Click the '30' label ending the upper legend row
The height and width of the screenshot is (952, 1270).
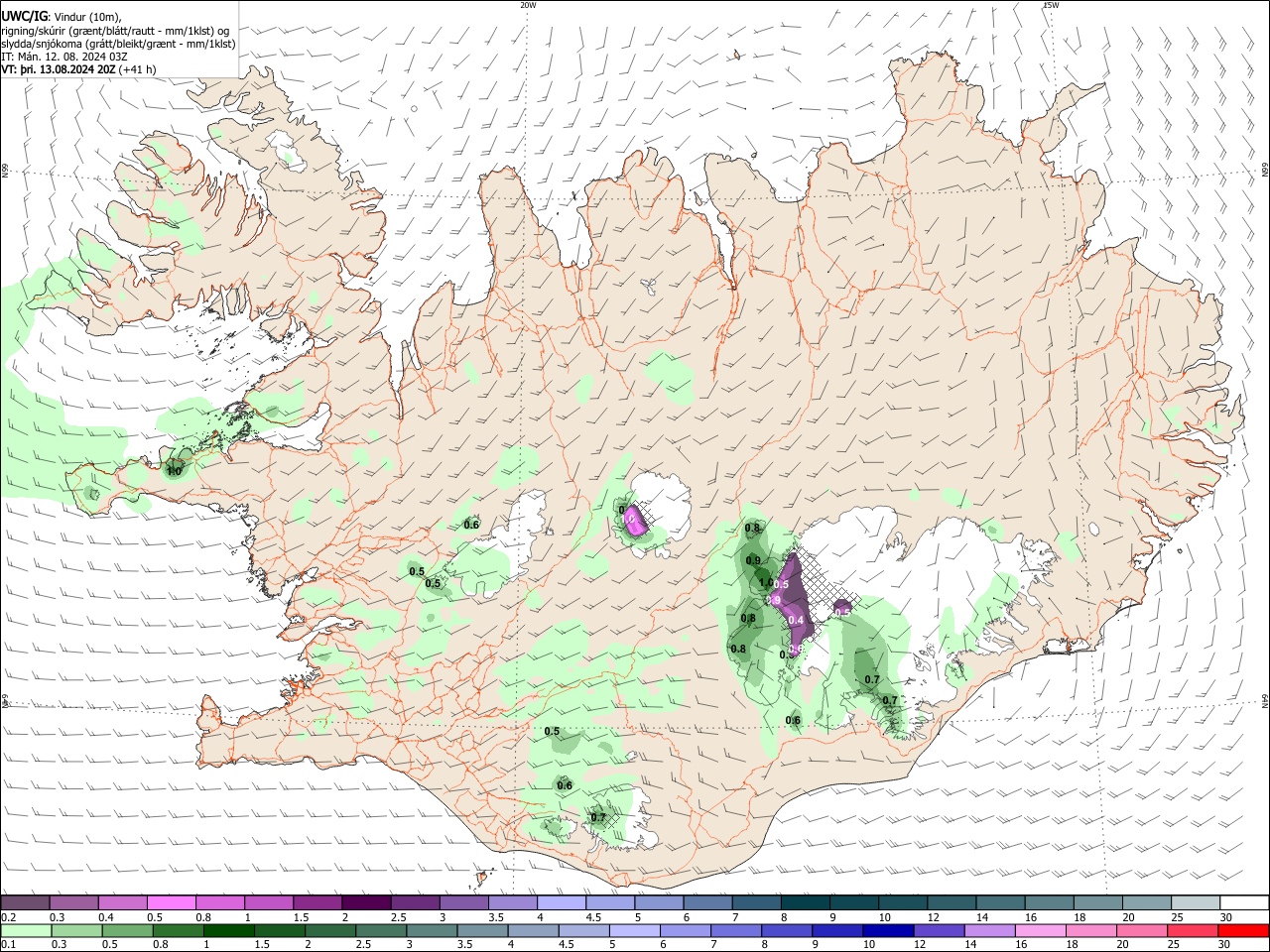pos(1225,917)
